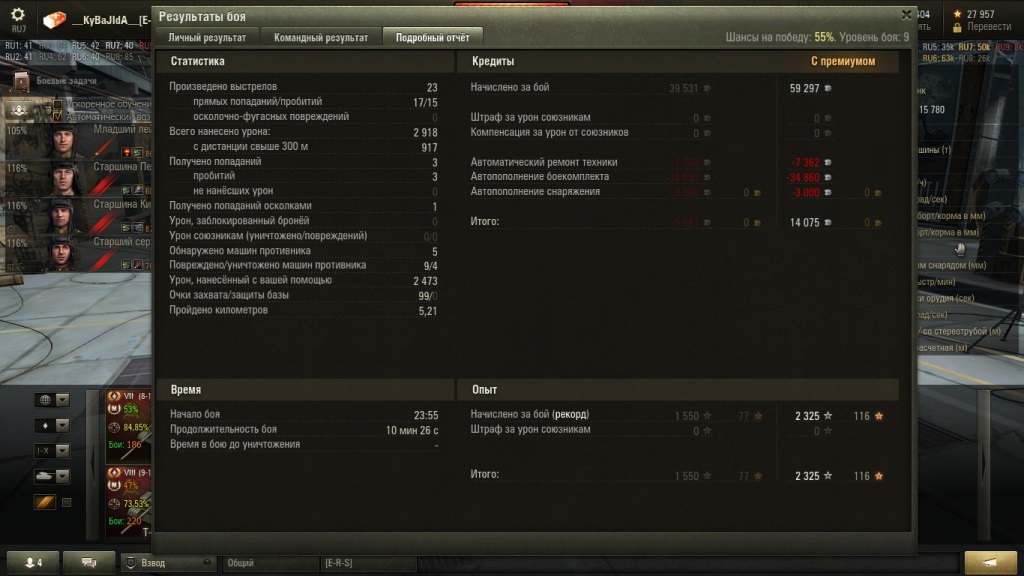The height and width of the screenshot is (576, 1024).
Task: Enable Ускоренное обучение checkbox
Action: [x=57, y=104]
